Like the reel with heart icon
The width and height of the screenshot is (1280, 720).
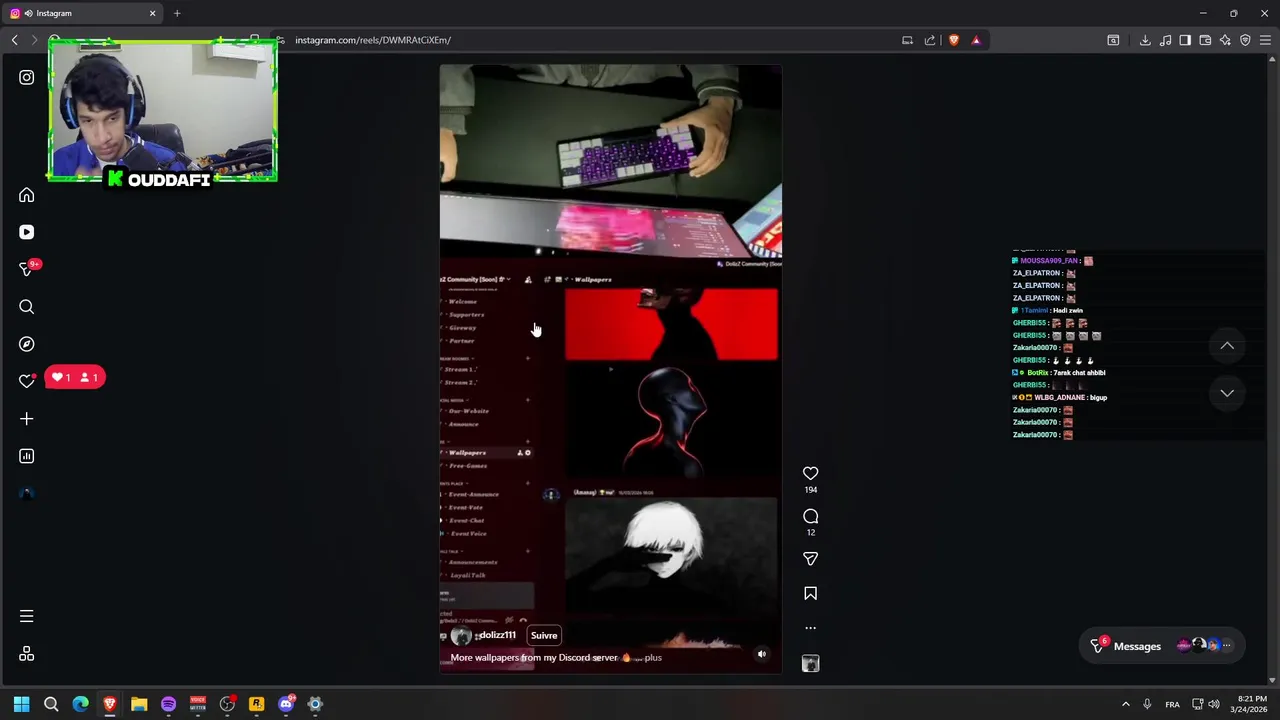click(810, 473)
